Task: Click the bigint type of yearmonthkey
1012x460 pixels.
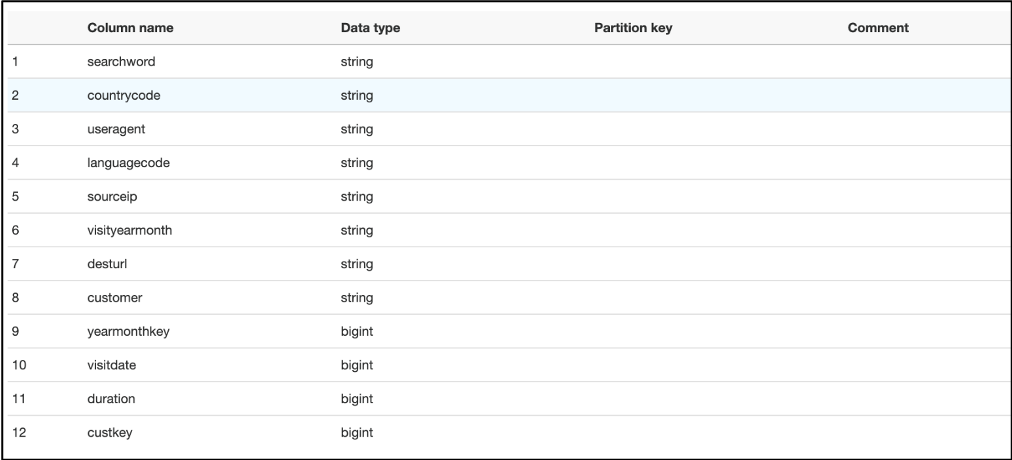Action: point(357,332)
